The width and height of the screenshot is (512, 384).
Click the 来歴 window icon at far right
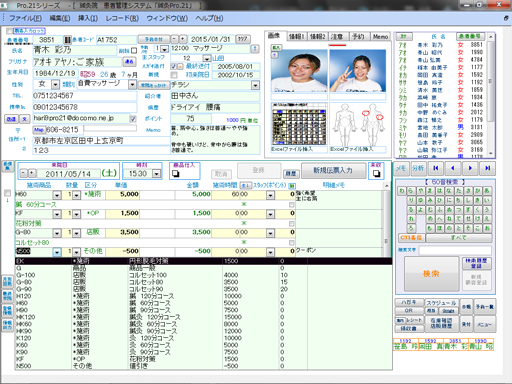pyautogui.click(x=376, y=173)
